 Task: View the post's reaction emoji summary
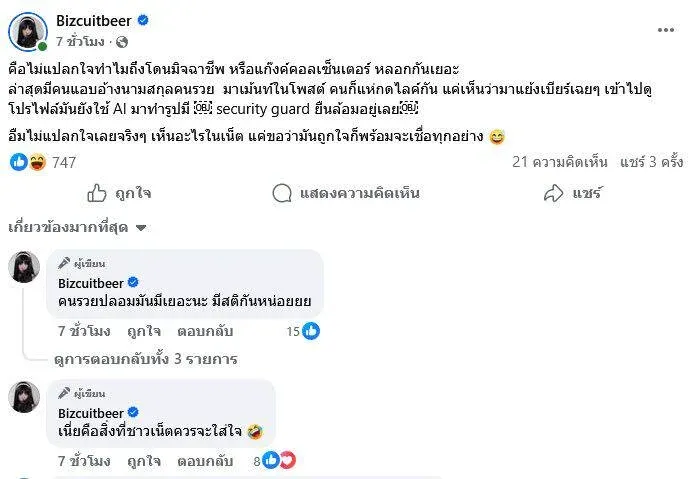point(28,162)
